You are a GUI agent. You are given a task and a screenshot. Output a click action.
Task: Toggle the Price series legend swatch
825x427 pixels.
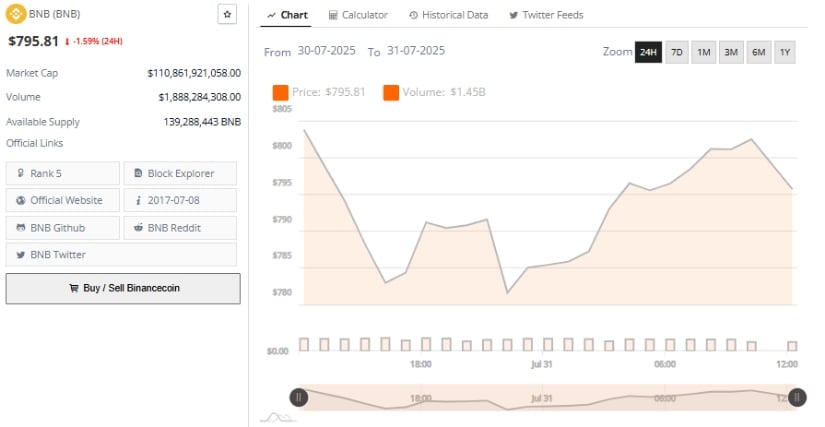[x=280, y=93]
